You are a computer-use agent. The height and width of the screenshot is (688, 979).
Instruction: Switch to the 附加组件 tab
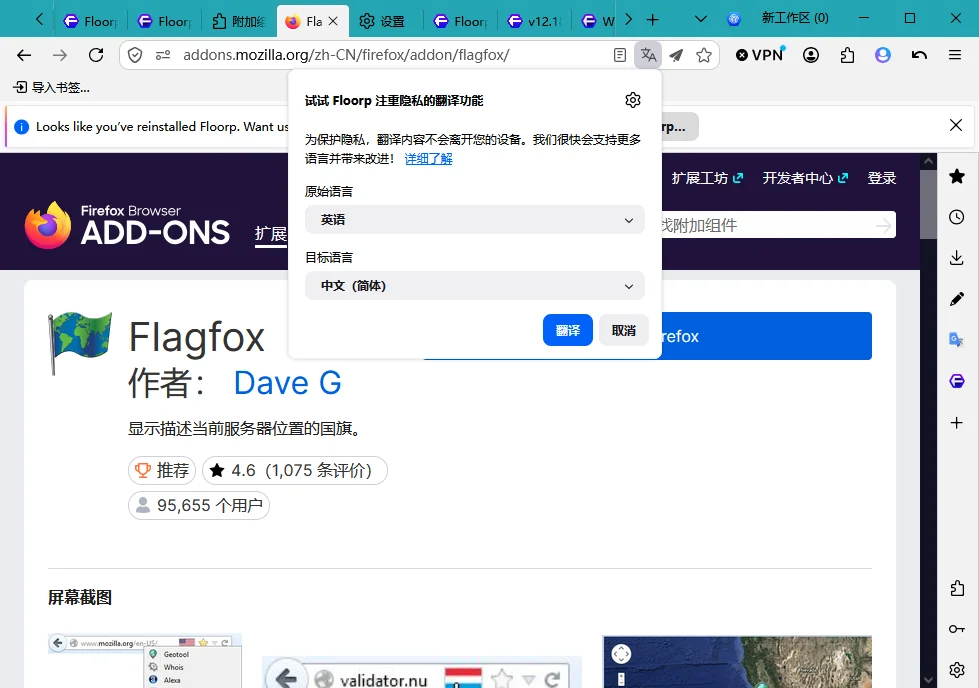tap(240, 21)
